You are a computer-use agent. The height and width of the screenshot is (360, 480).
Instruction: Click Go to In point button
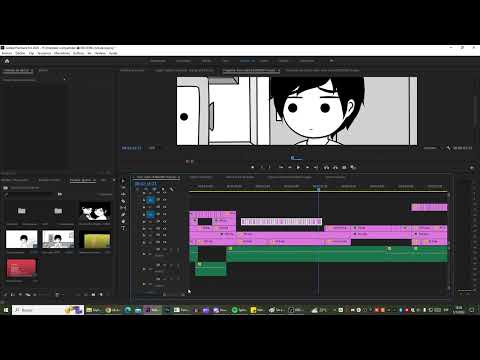281,167
